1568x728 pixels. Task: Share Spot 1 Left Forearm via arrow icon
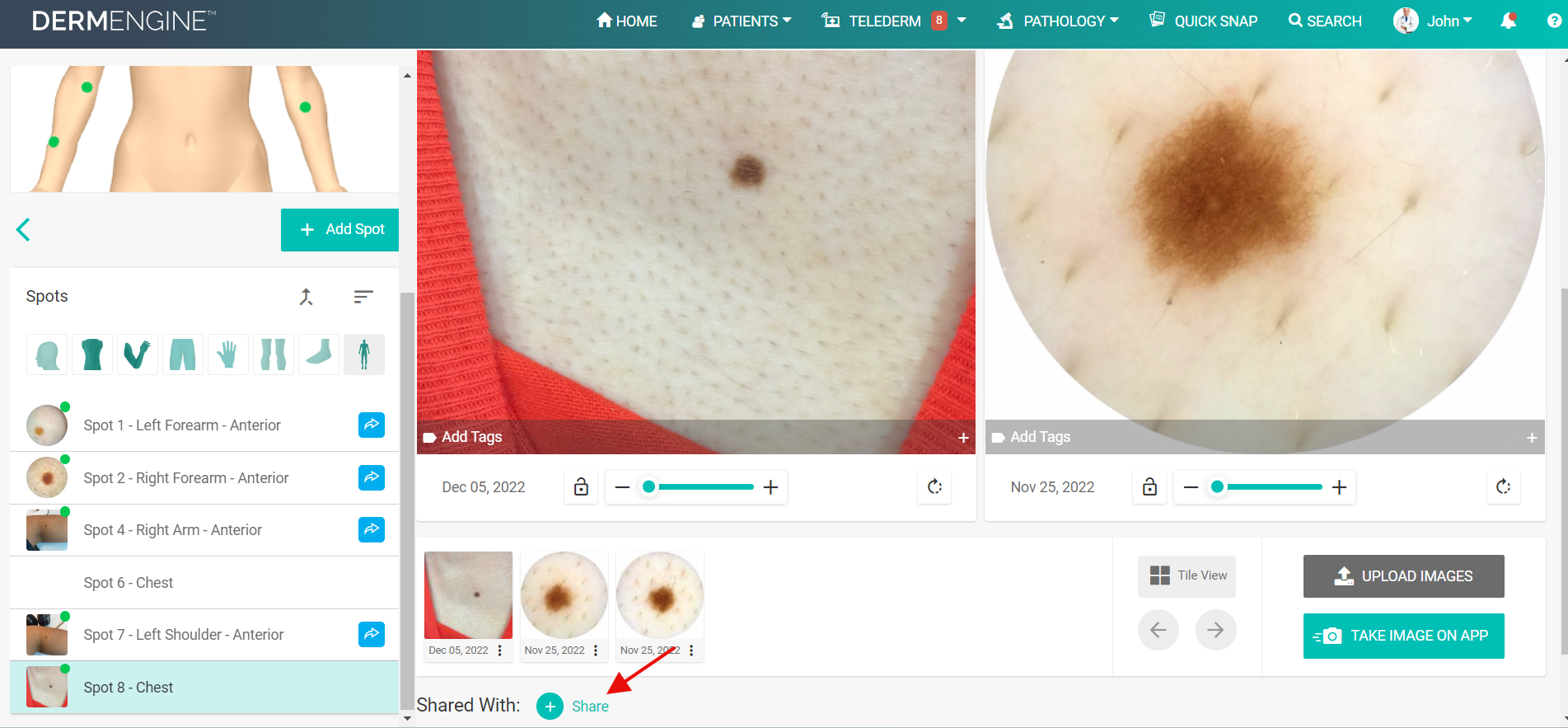[x=372, y=425]
